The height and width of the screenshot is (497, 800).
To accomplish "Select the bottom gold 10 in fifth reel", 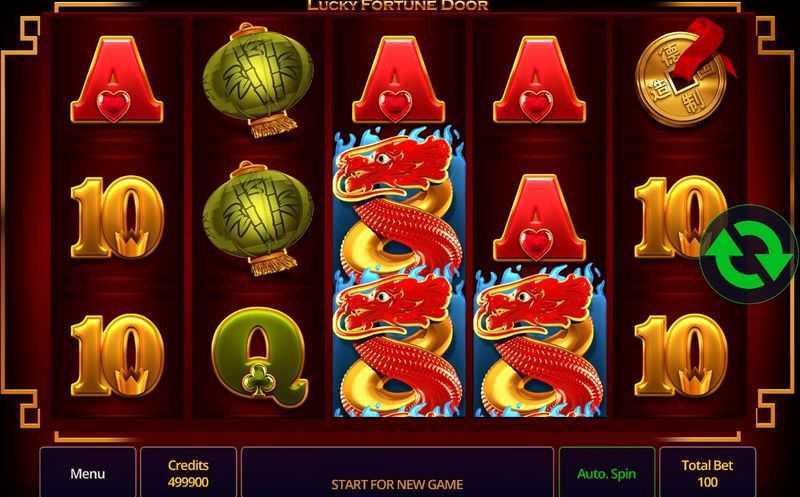I will coord(681,355).
